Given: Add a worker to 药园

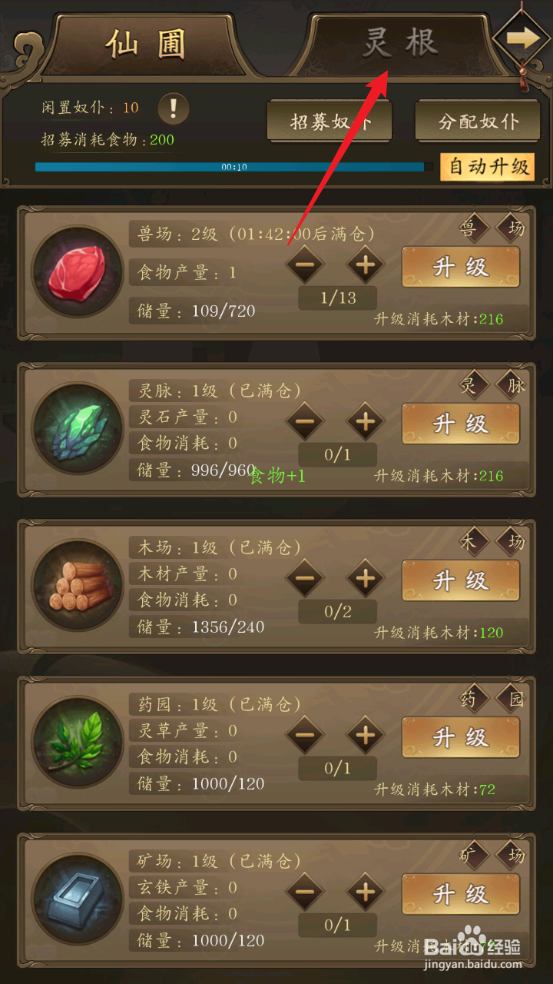Looking at the screenshot, I should click(365, 735).
